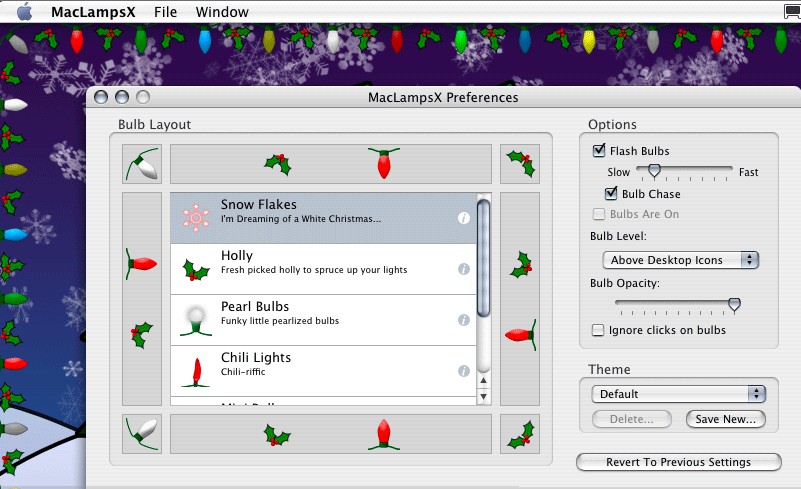Open the Apple menu
The image size is (801, 489).
pos(24,11)
